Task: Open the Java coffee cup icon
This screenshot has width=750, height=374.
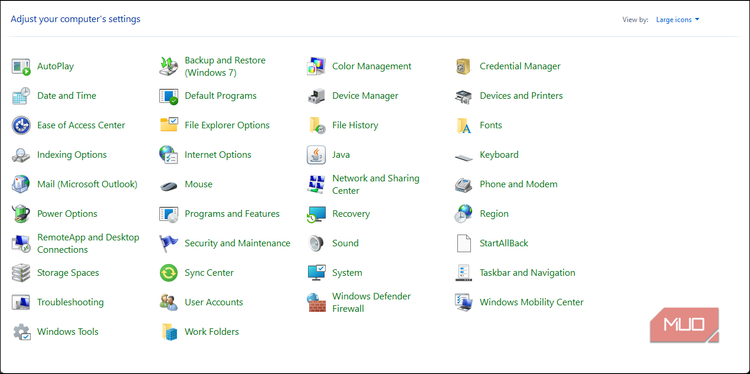Action: pos(316,155)
